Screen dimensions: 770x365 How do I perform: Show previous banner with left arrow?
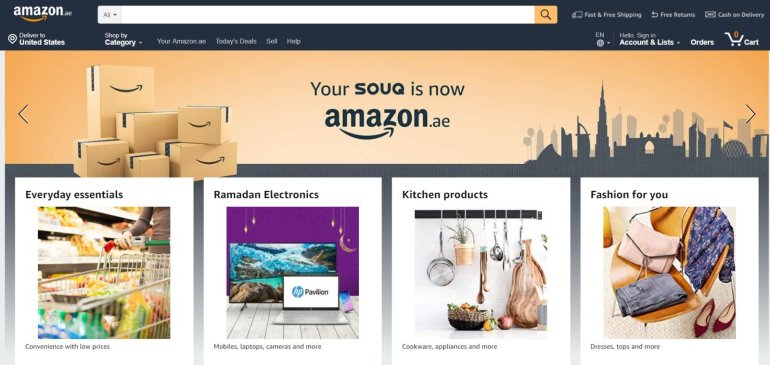coord(24,114)
